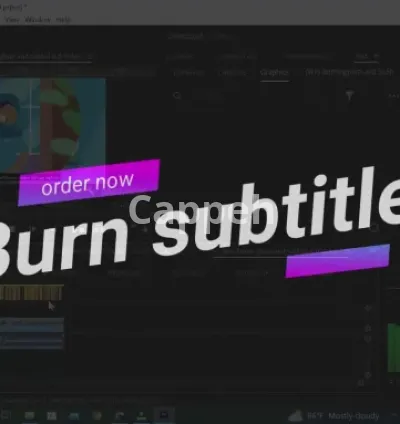This screenshot has height=424, width=400.
Task: Click the funnel filter icon
Action: (x=349, y=95)
